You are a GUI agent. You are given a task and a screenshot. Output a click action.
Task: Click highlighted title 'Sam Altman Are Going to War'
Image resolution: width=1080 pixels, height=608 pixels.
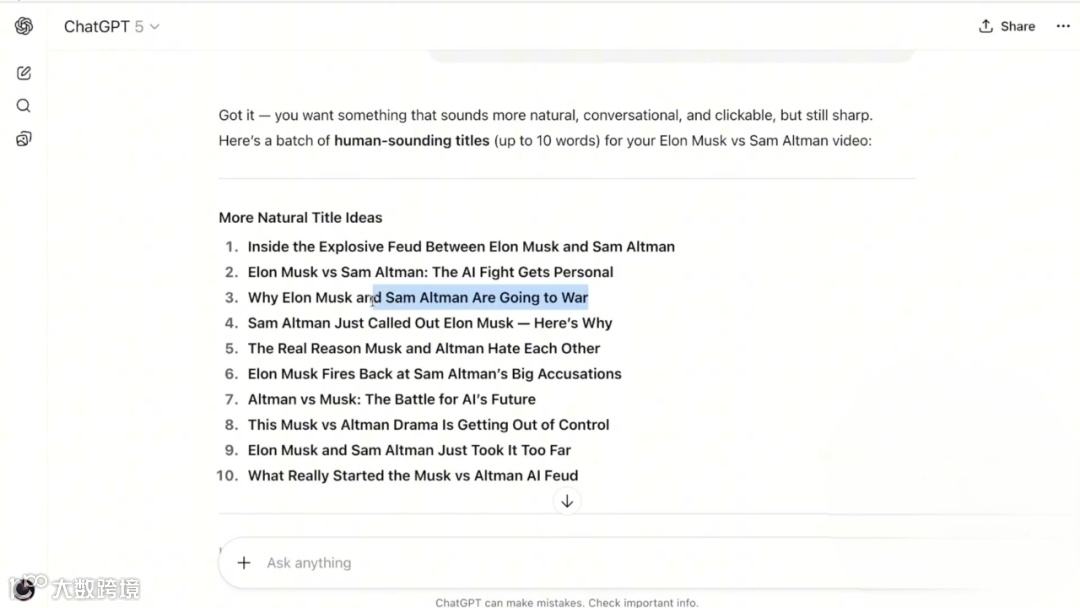486,297
